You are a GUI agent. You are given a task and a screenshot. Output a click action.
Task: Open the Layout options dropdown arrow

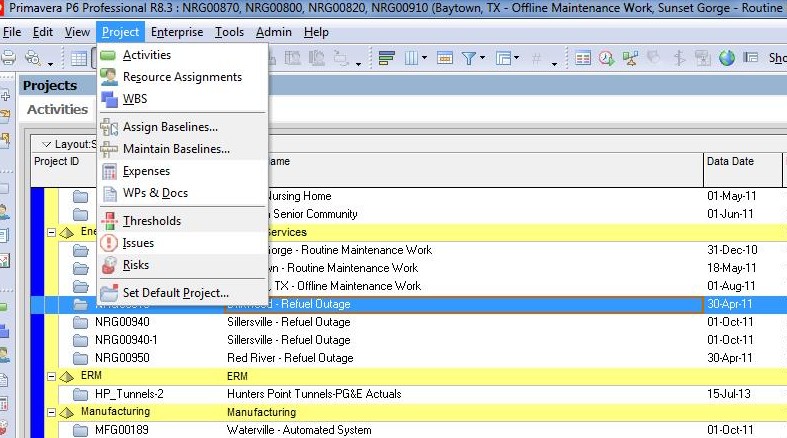tap(46, 144)
